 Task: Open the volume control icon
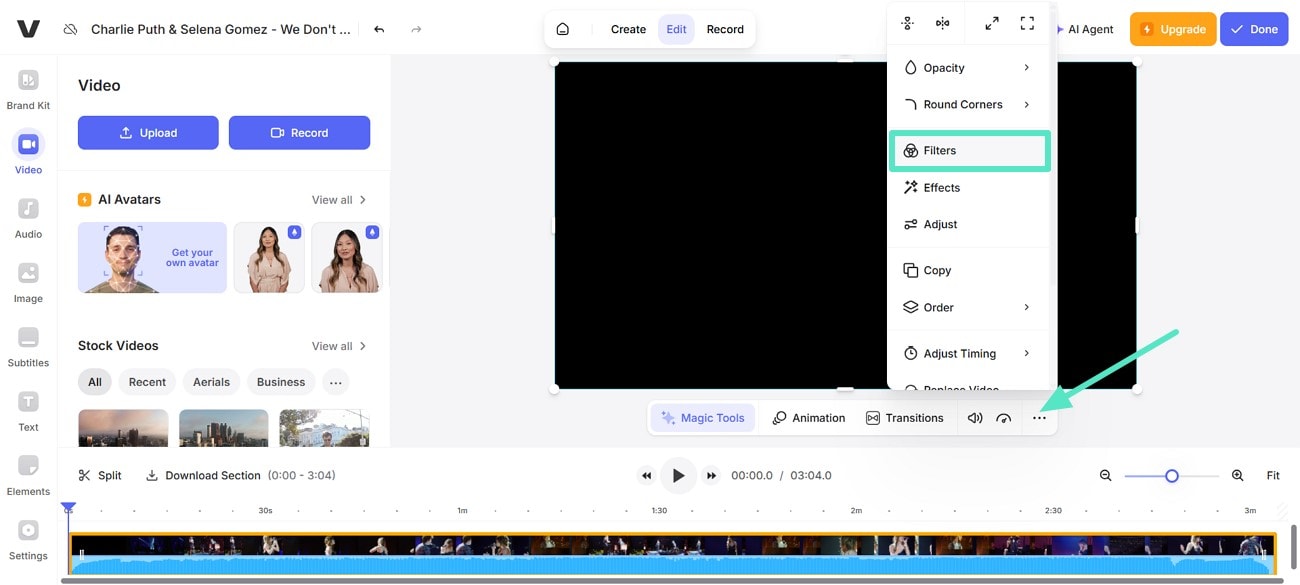(975, 418)
